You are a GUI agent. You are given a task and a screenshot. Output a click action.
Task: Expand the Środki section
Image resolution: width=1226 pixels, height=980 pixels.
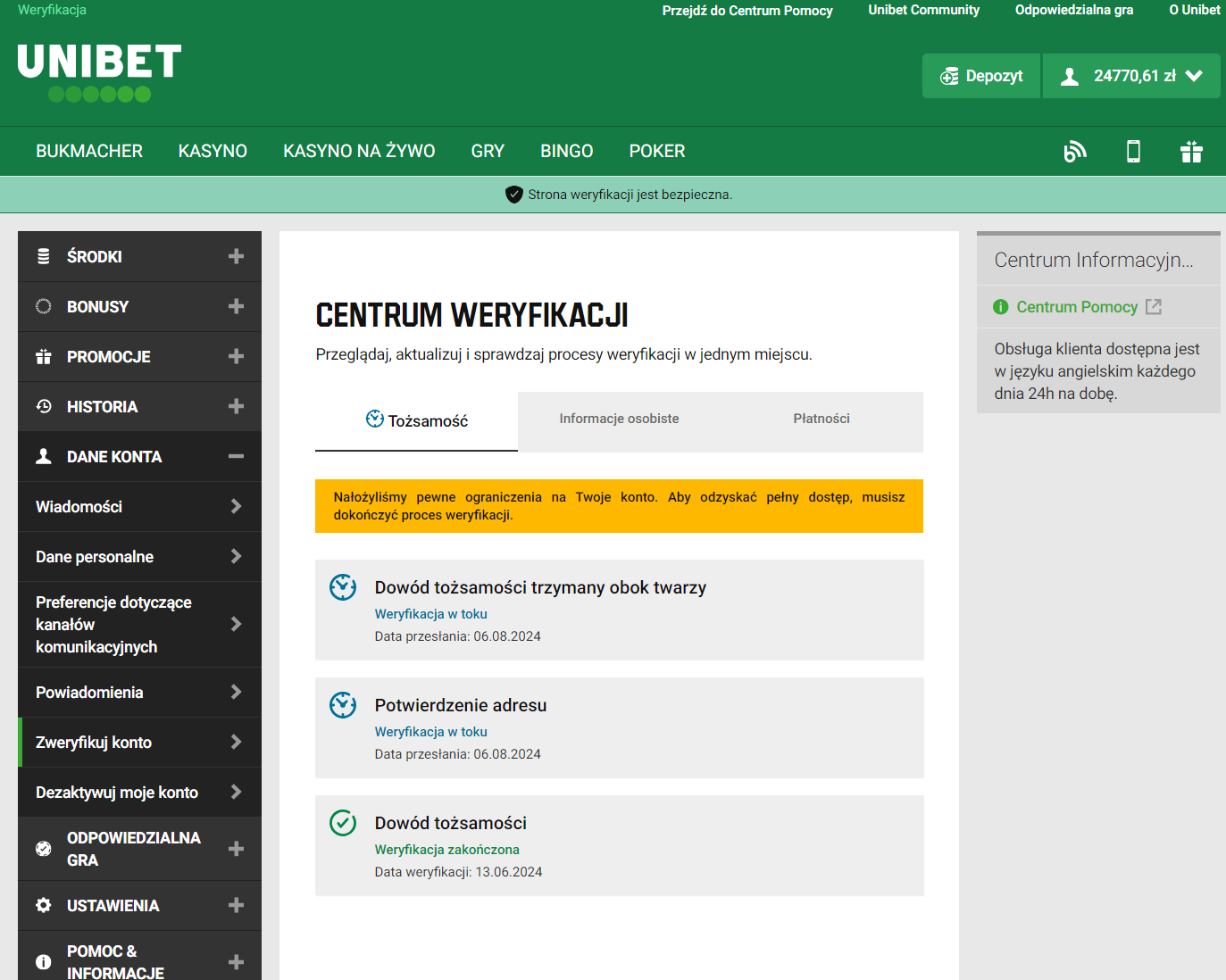tap(236, 257)
